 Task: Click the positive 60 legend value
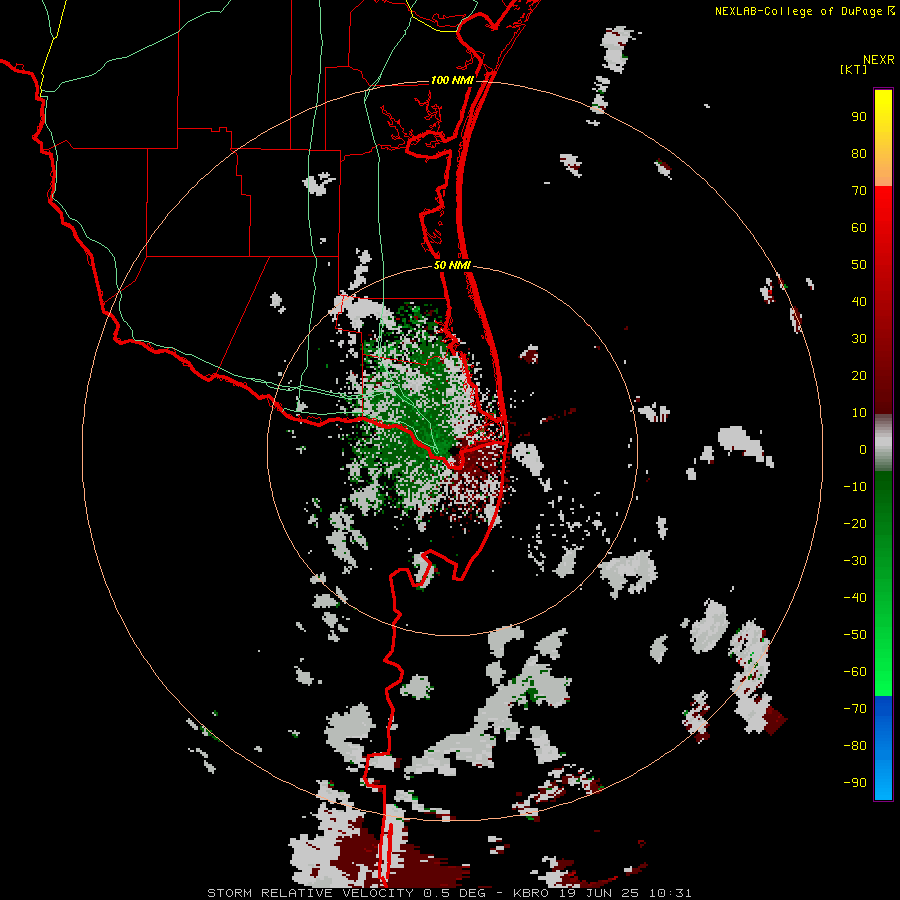click(859, 227)
